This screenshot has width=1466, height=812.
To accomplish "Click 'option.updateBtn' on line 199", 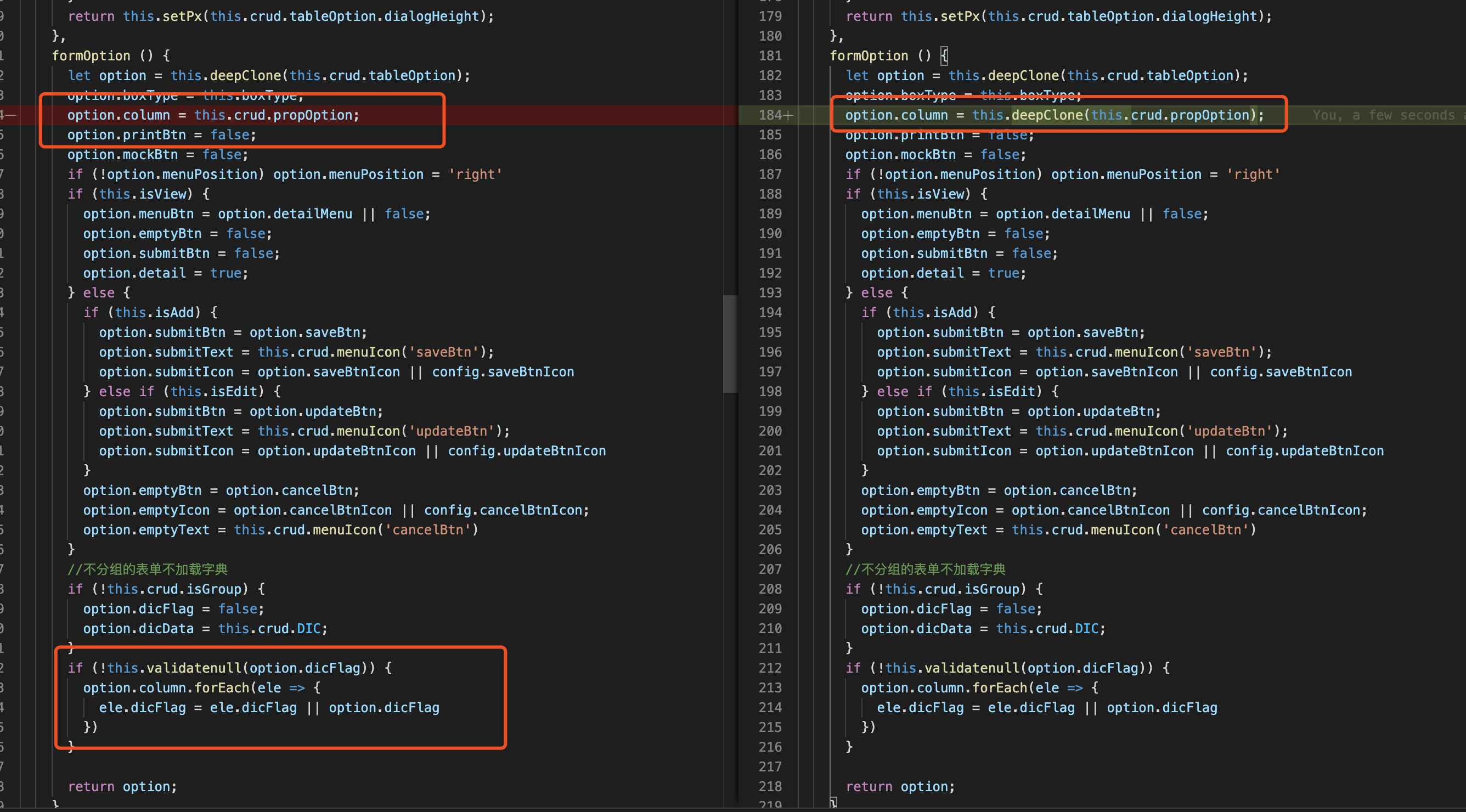I will click(x=1090, y=411).
